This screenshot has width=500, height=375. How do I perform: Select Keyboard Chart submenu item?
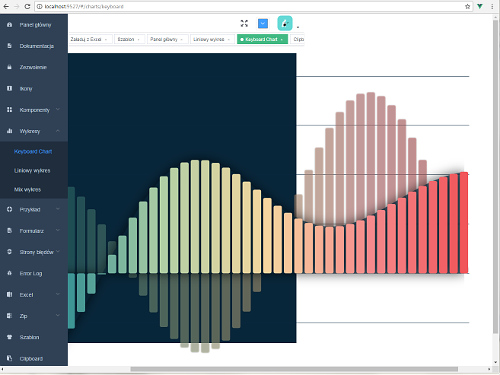coord(34,151)
